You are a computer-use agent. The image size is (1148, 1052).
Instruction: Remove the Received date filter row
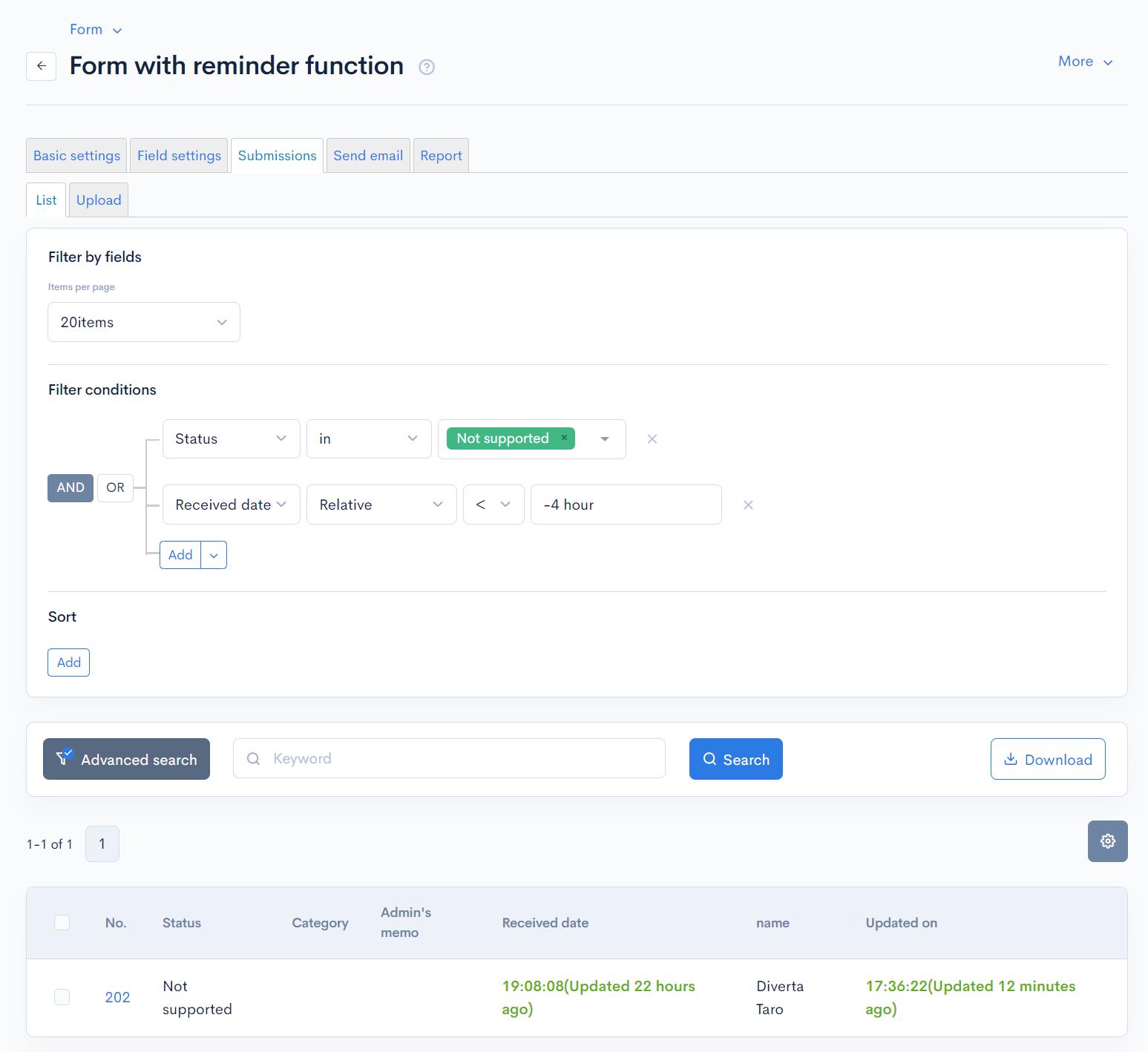click(x=748, y=505)
